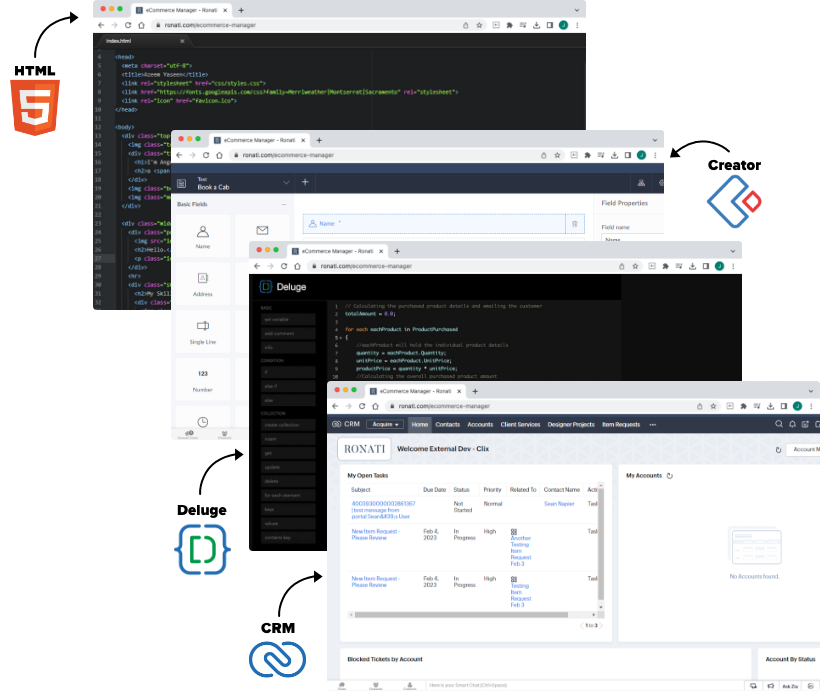Open the New Item Request task with Another Testing
The width and height of the screenshot is (820, 691).
tap(375, 535)
